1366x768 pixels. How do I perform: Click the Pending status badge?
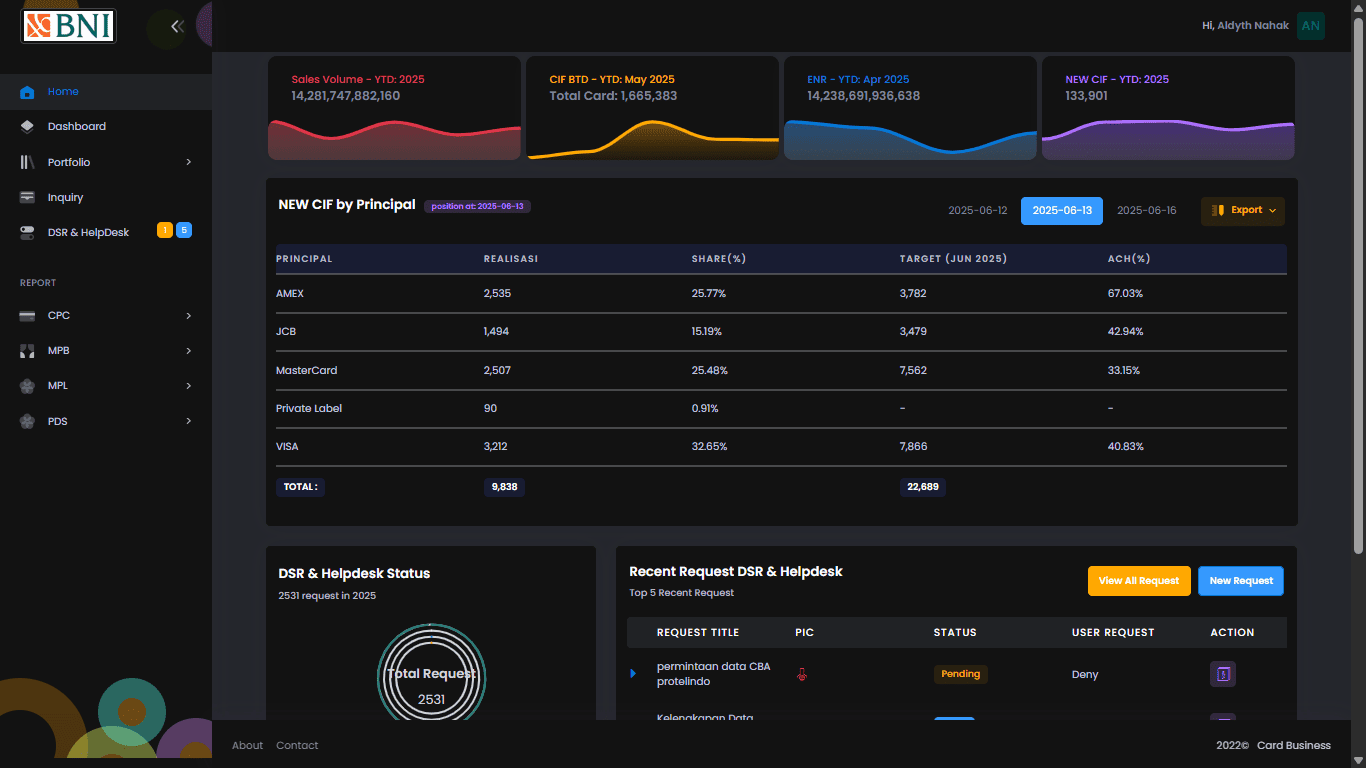click(x=961, y=674)
